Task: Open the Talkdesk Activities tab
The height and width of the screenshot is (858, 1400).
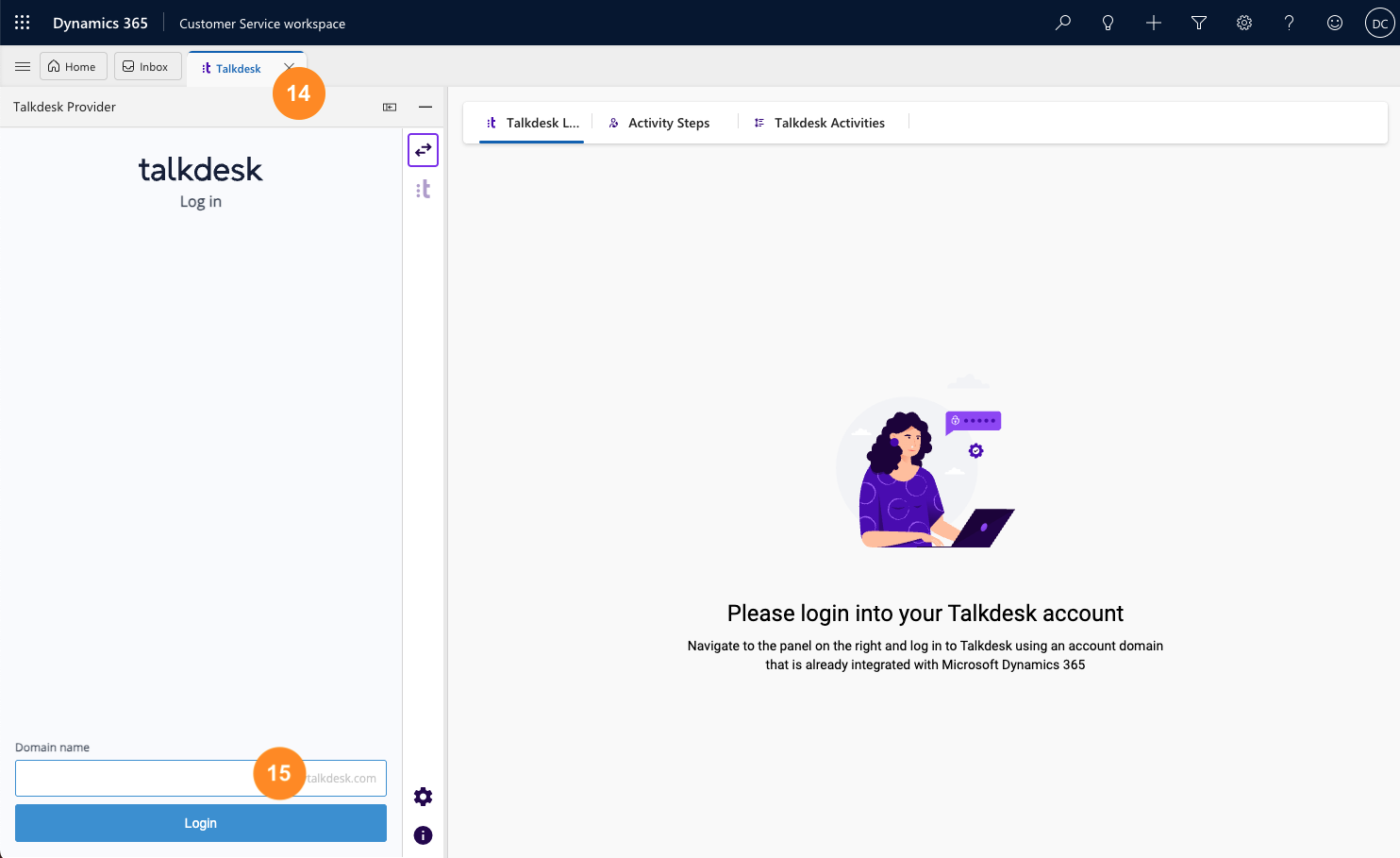Action: pyautogui.click(x=819, y=123)
